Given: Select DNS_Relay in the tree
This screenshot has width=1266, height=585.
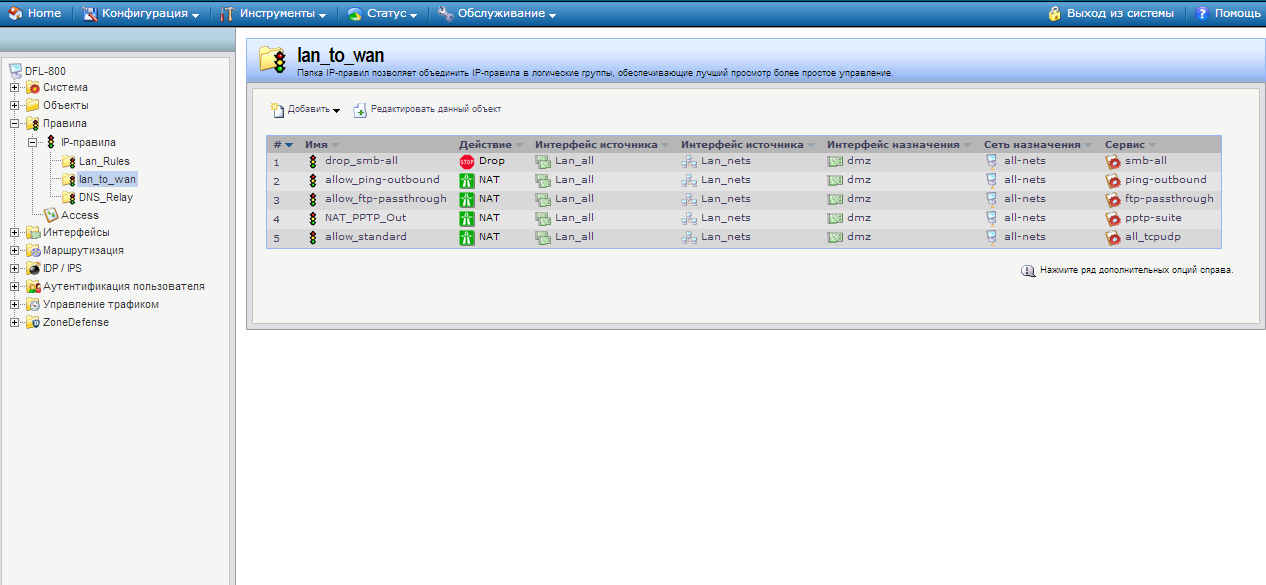Looking at the screenshot, I should tap(105, 197).
